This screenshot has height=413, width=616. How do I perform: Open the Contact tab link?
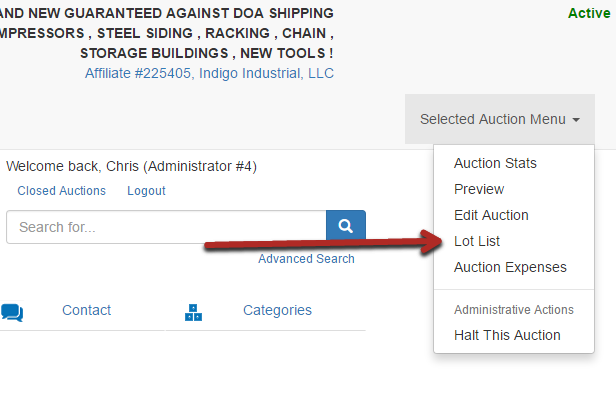pos(86,310)
